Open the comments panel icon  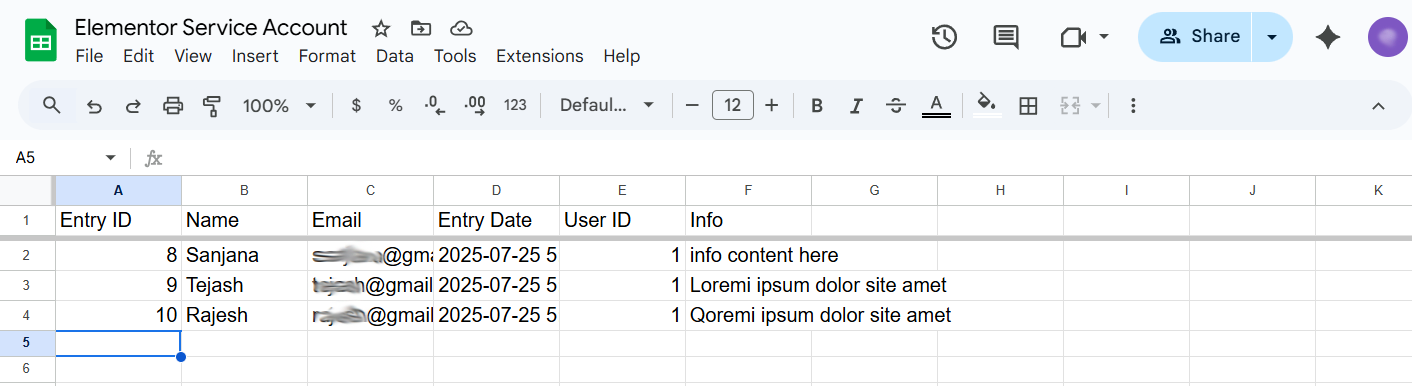click(x=1005, y=37)
